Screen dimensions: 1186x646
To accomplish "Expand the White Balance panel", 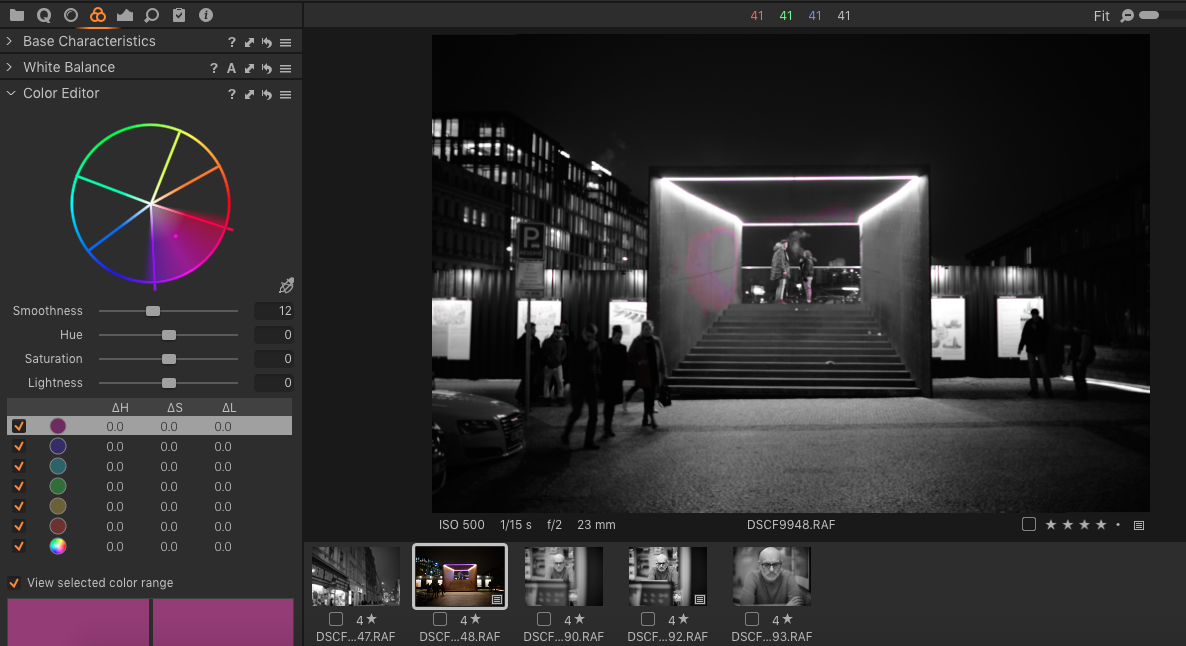I will coord(11,67).
